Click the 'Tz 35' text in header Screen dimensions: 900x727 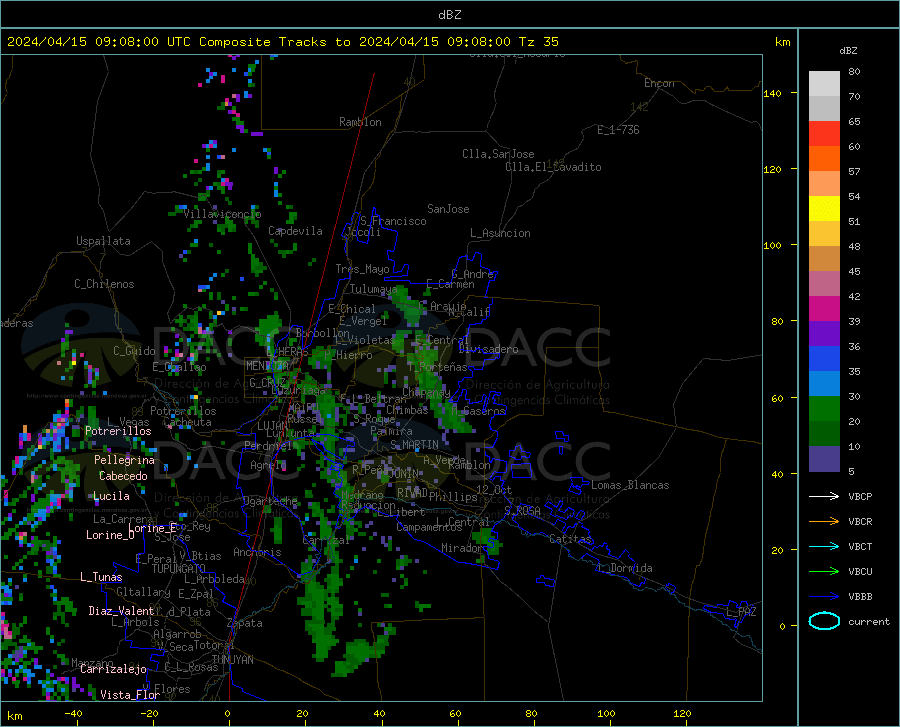(x=538, y=42)
